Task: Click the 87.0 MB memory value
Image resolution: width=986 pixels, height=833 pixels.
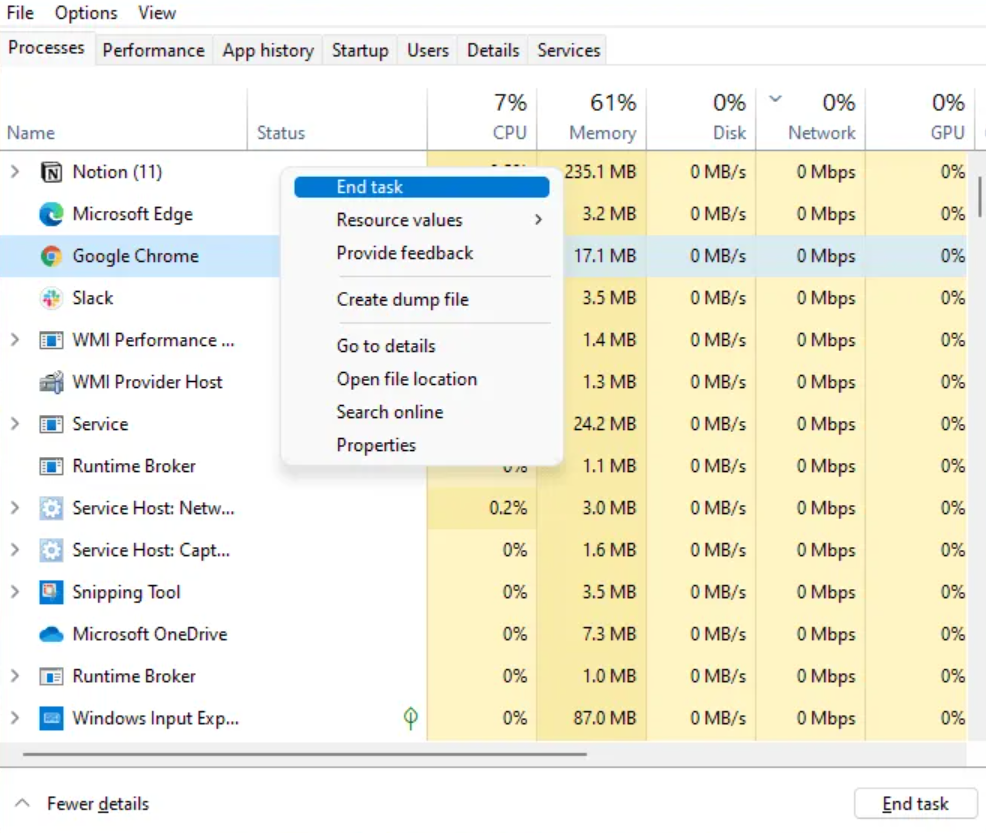Action: 605,718
